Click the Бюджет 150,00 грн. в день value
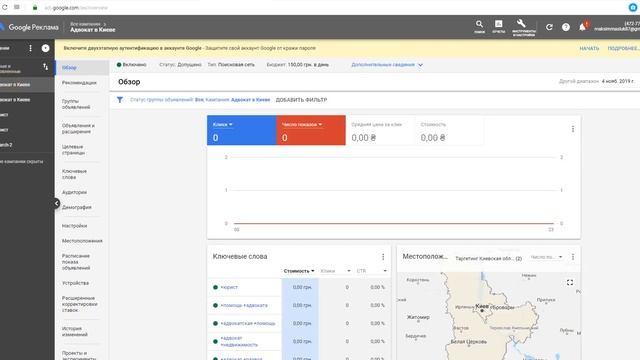This screenshot has height=360, width=640. (308, 65)
